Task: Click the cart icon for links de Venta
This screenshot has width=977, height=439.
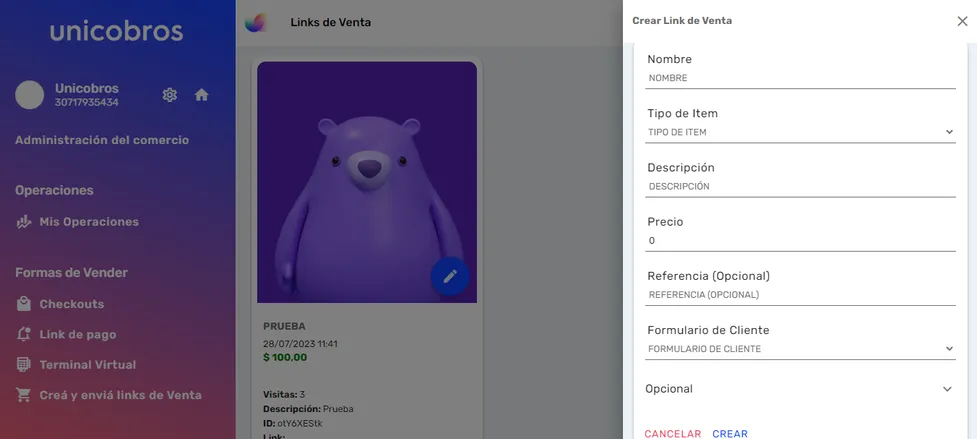Action: (x=24, y=395)
